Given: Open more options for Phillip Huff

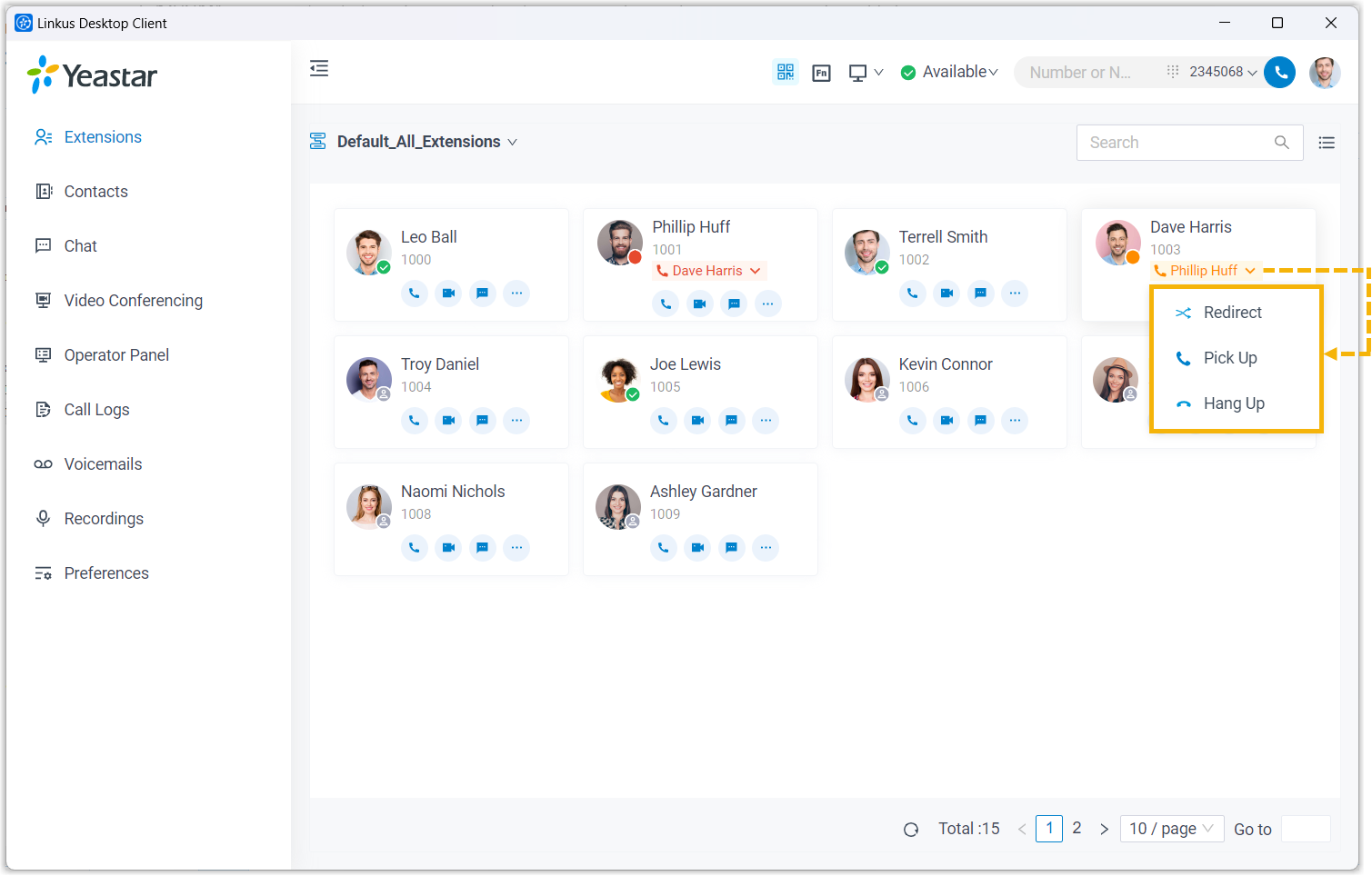Looking at the screenshot, I should click(768, 304).
